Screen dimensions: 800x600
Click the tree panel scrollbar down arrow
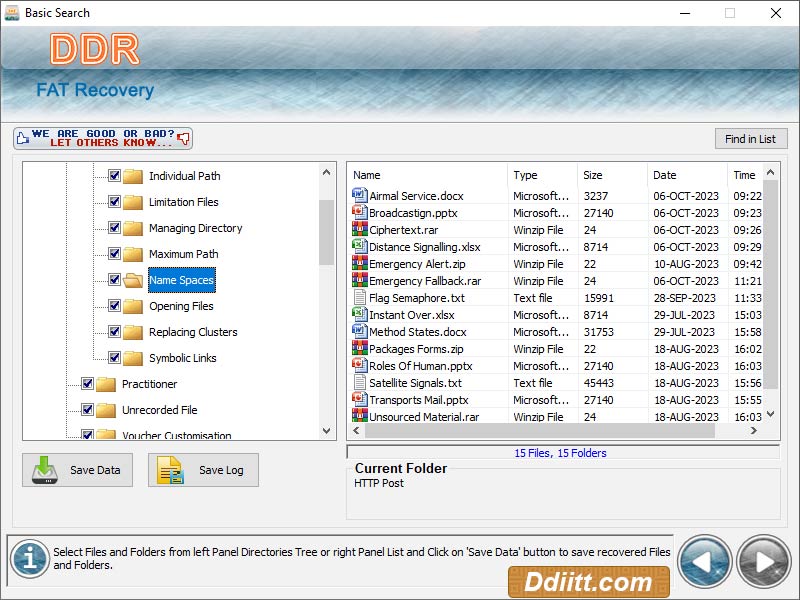327,432
